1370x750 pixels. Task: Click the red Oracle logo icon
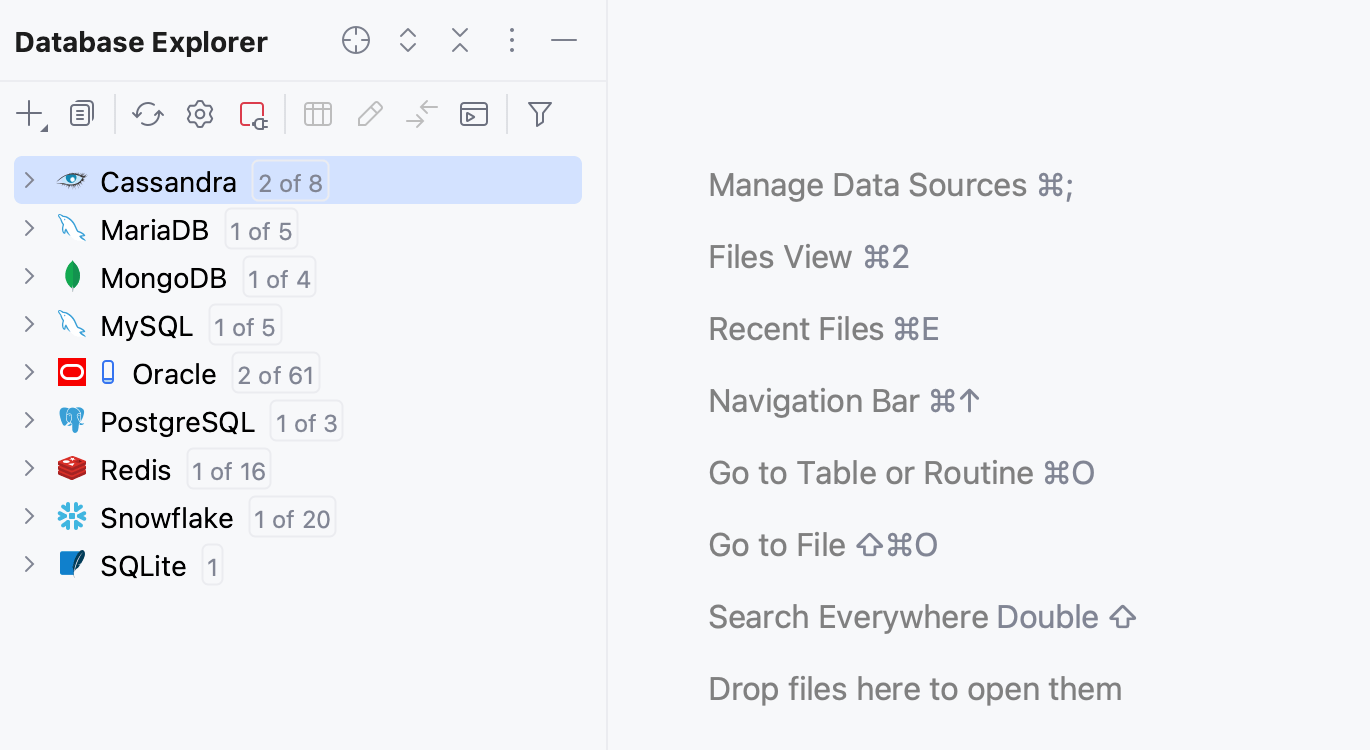point(72,373)
